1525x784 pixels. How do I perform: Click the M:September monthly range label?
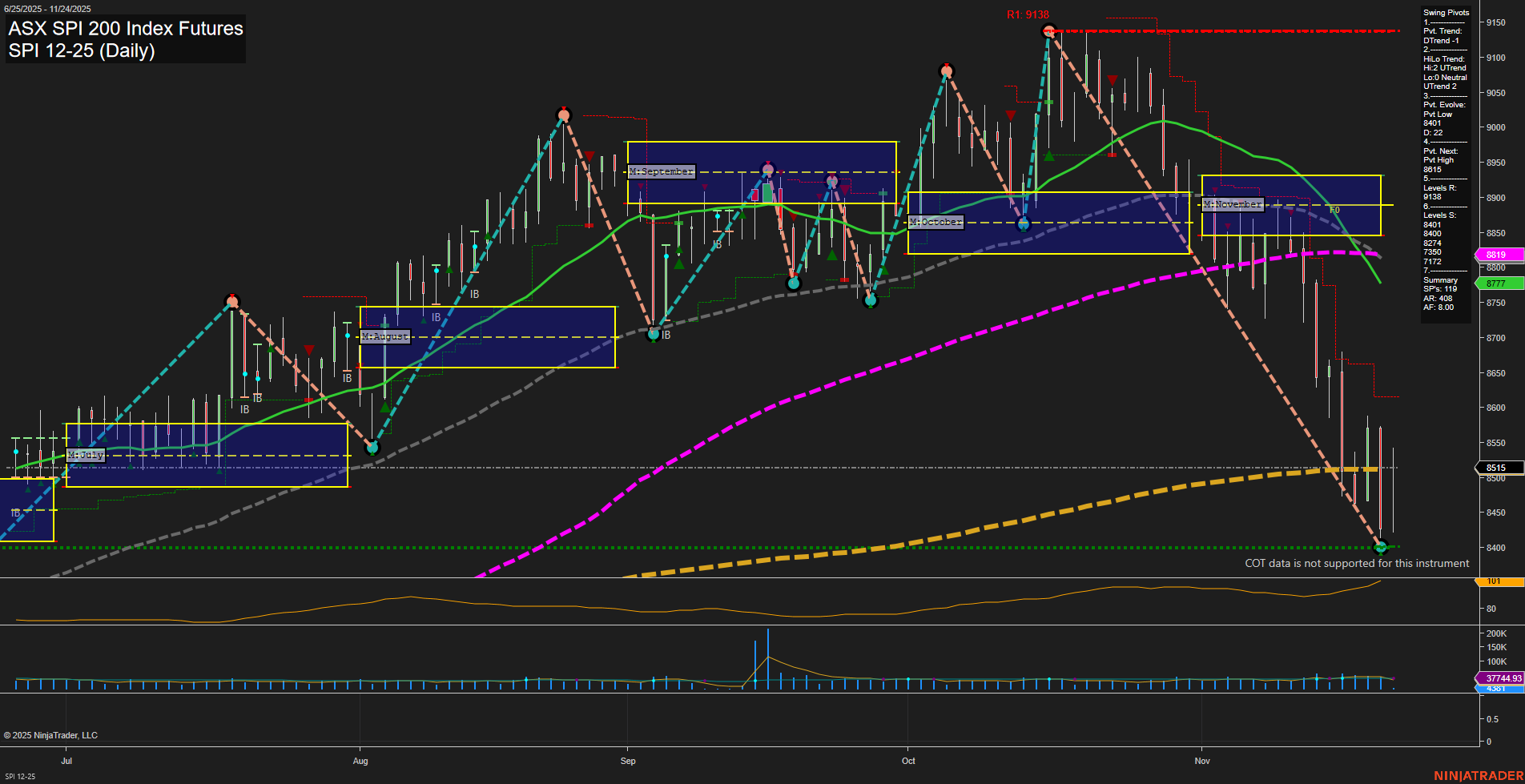[x=661, y=171]
